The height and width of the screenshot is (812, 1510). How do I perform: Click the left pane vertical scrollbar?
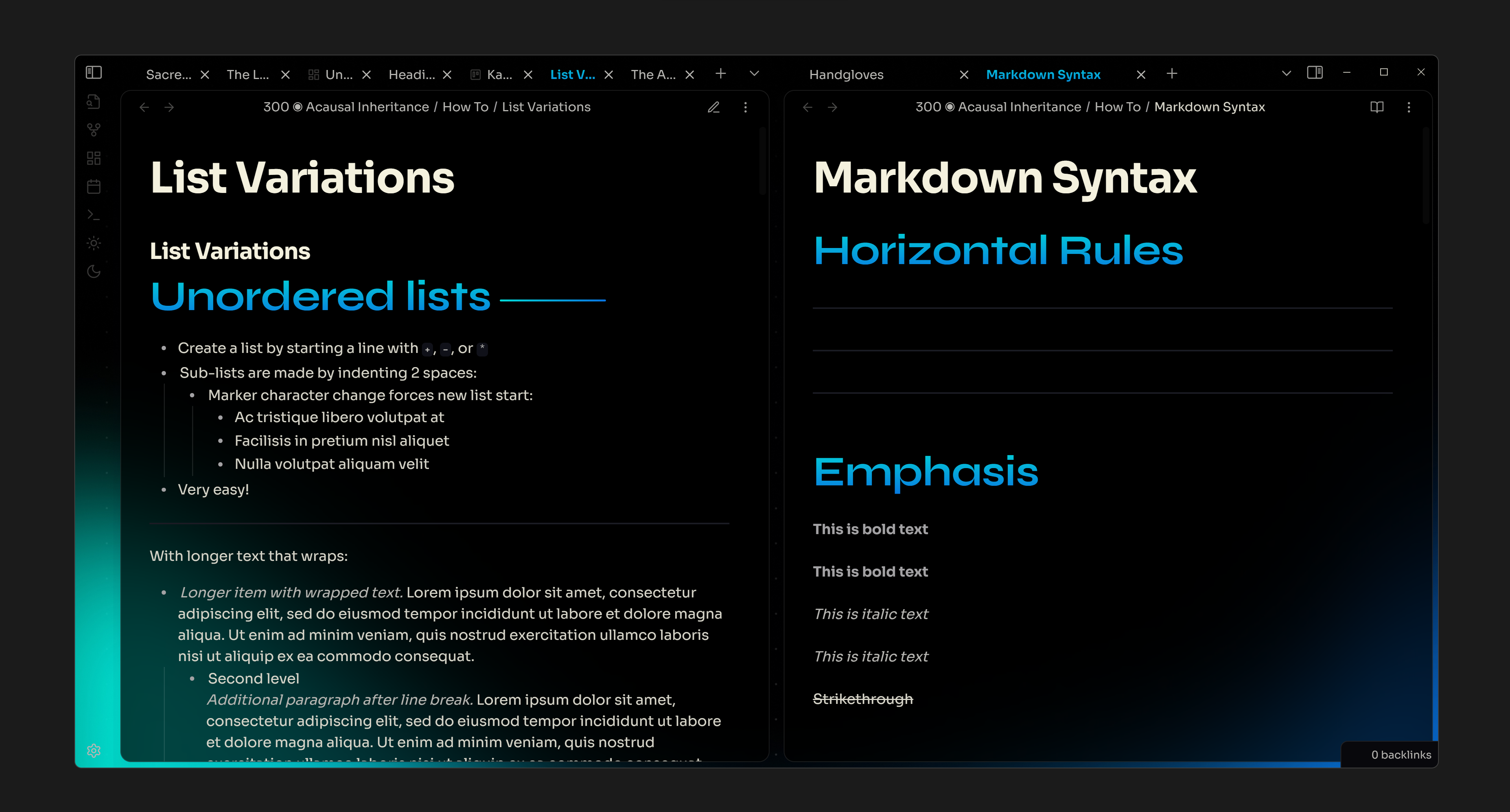pos(762,161)
